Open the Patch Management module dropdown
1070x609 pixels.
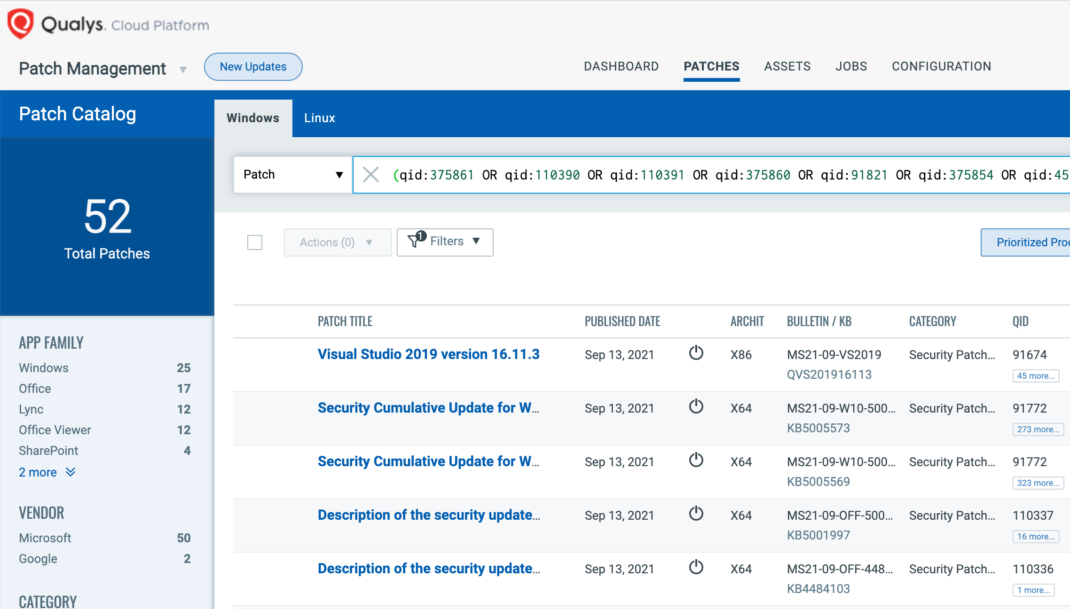tap(183, 69)
